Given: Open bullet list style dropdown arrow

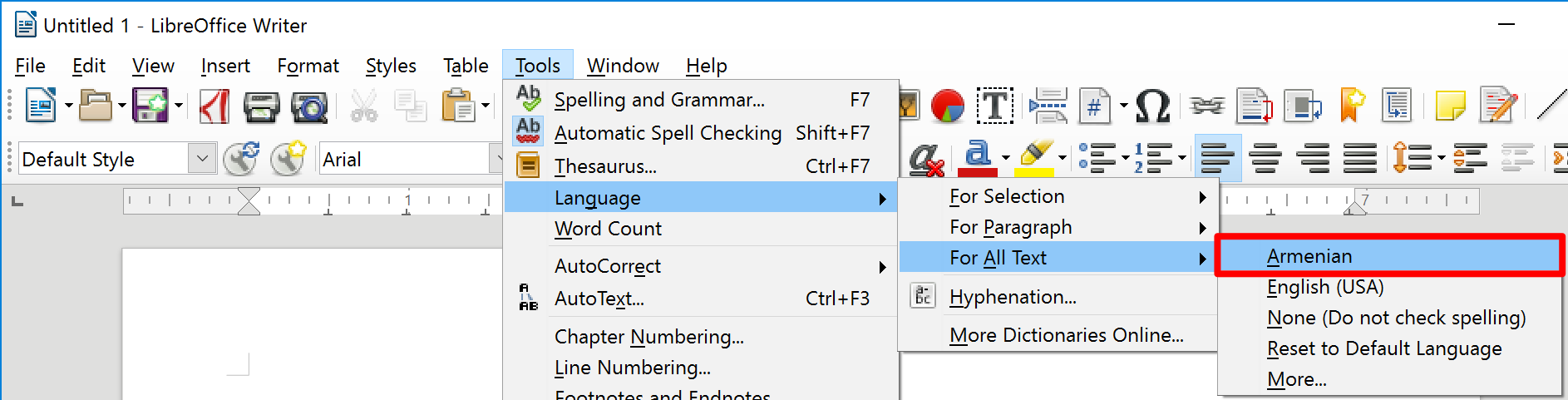Looking at the screenshot, I should (1126, 157).
